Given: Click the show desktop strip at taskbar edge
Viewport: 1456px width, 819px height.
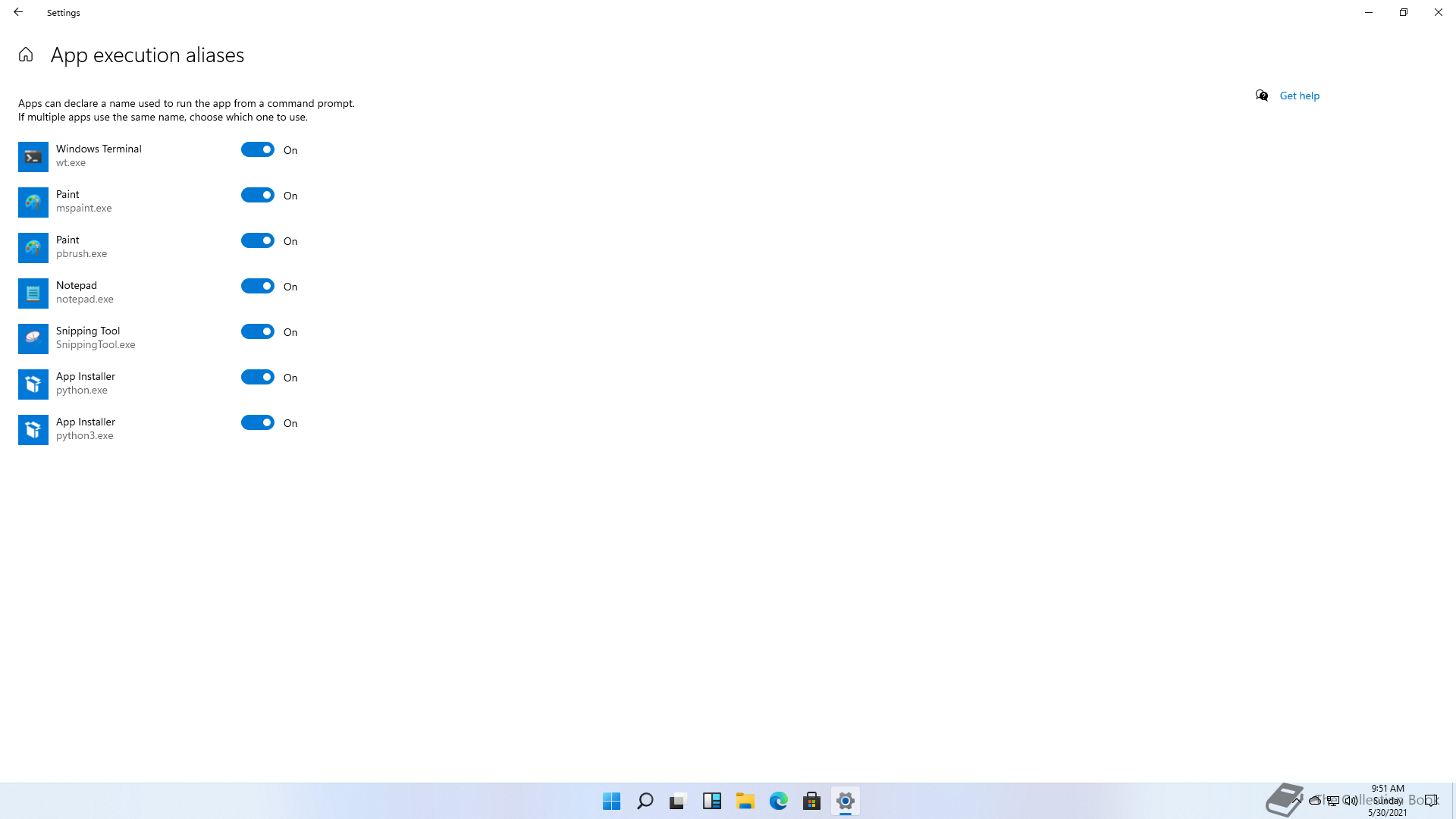Looking at the screenshot, I should tap(1453, 801).
